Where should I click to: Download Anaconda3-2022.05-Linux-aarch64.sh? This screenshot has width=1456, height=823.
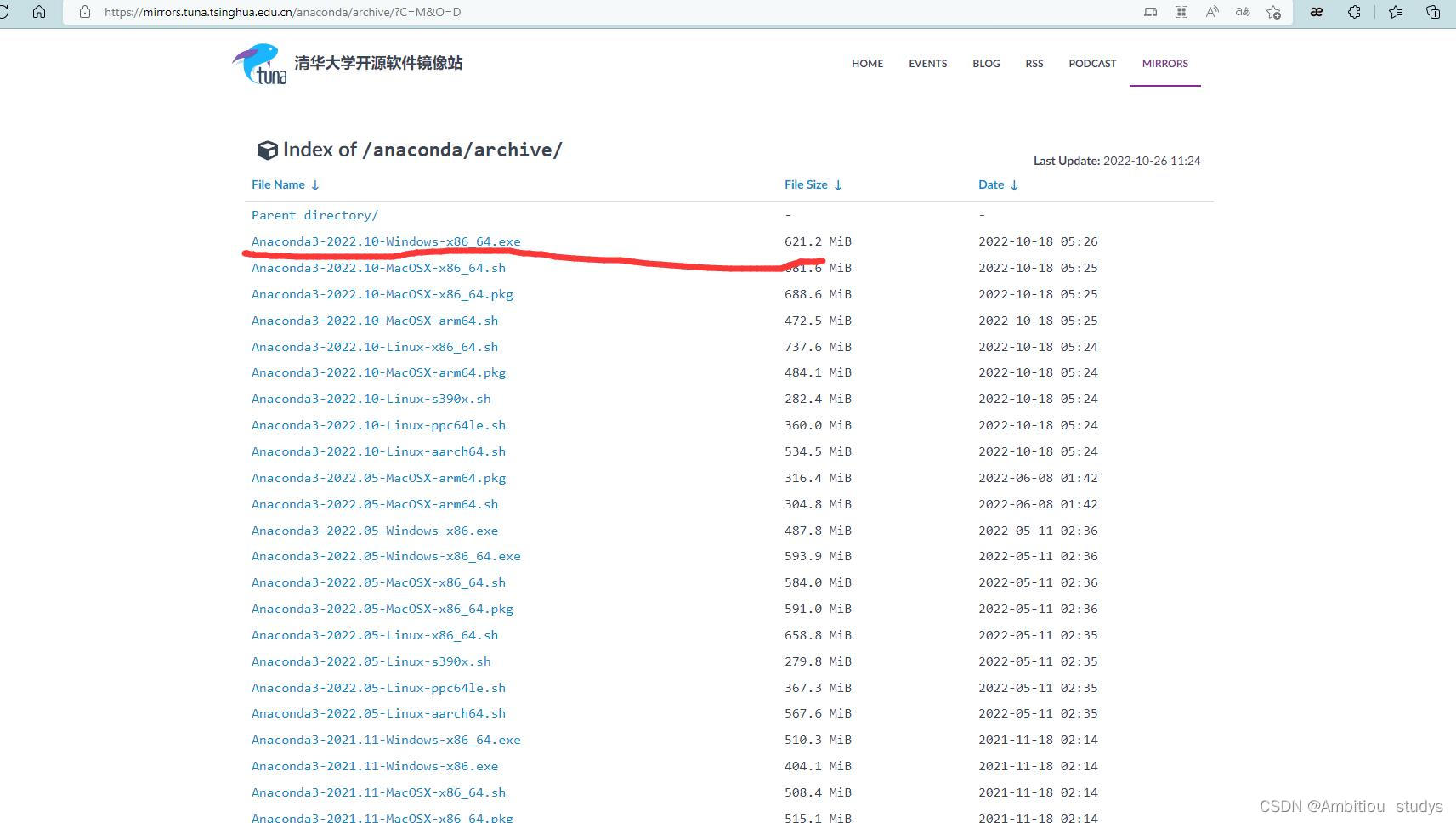(x=378, y=713)
